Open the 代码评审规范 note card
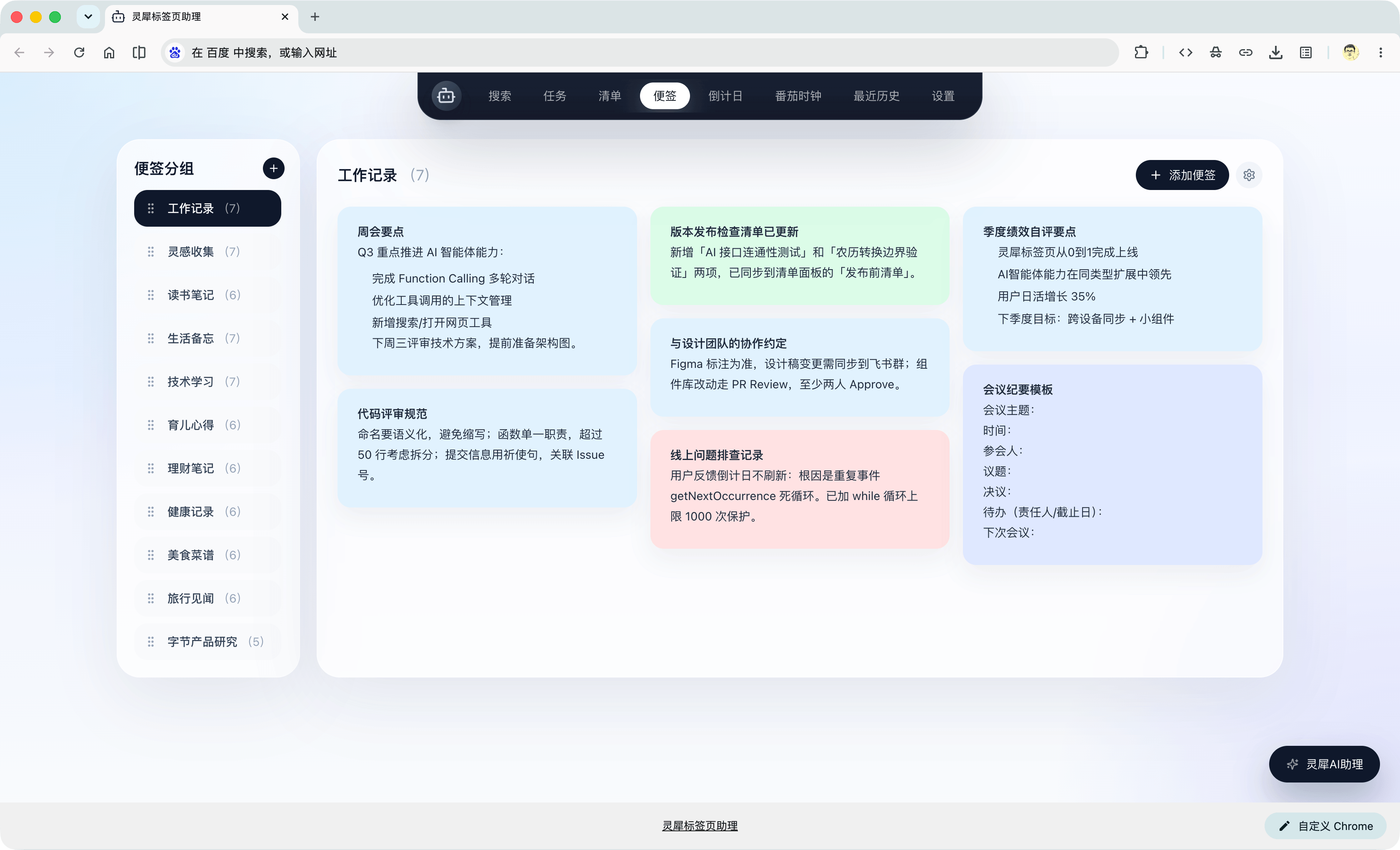The height and width of the screenshot is (850, 1400). click(x=487, y=448)
